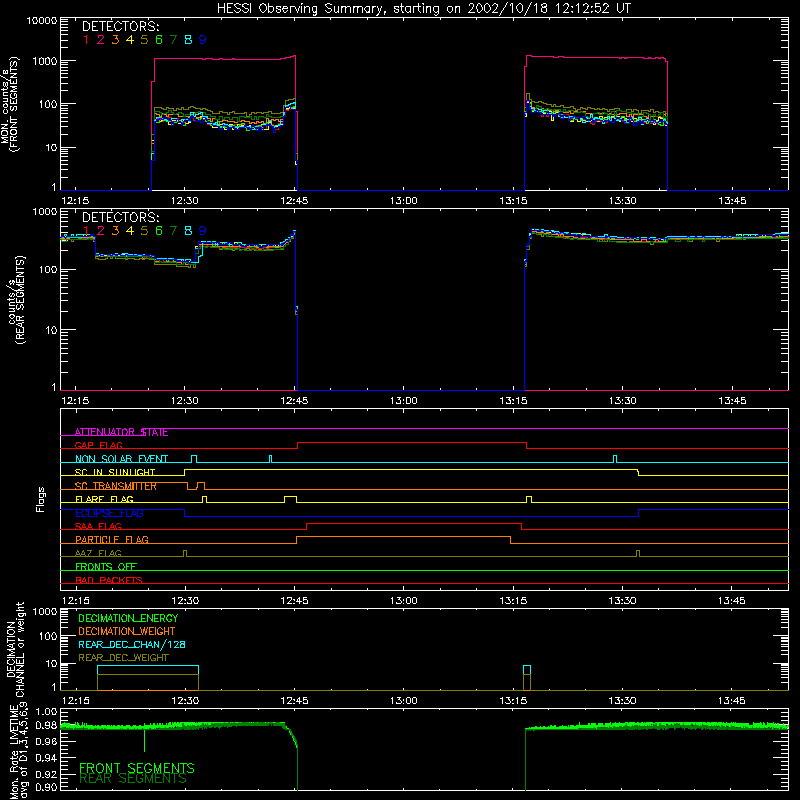Click the FLARE_FLAG label
This screenshot has height=800, width=800.
104,499
